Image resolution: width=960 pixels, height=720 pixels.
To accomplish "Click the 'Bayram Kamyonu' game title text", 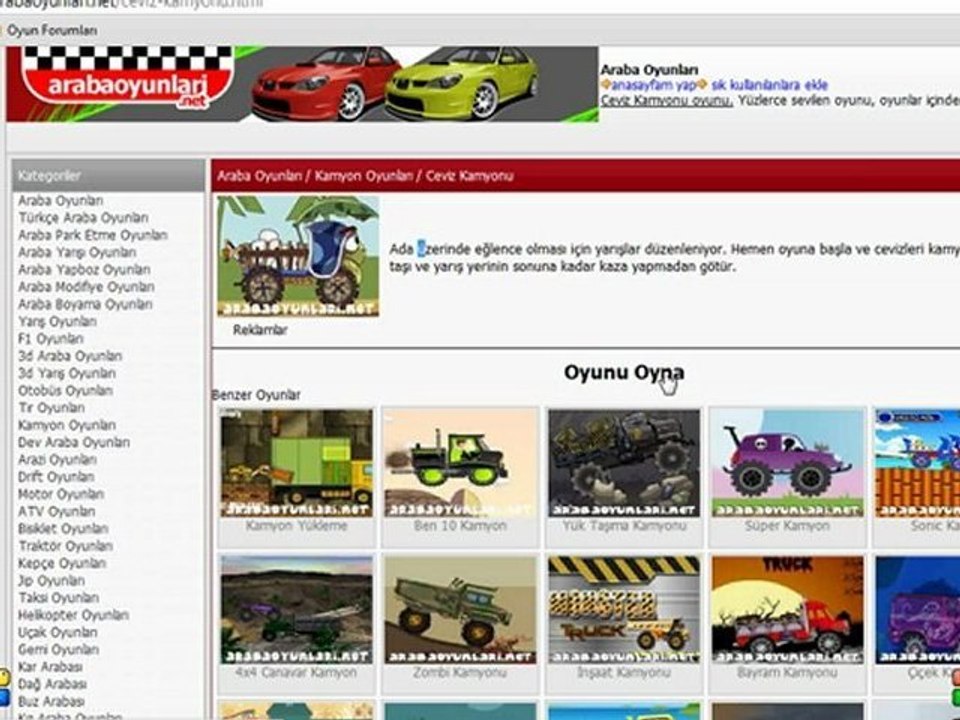I will [787, 672].
